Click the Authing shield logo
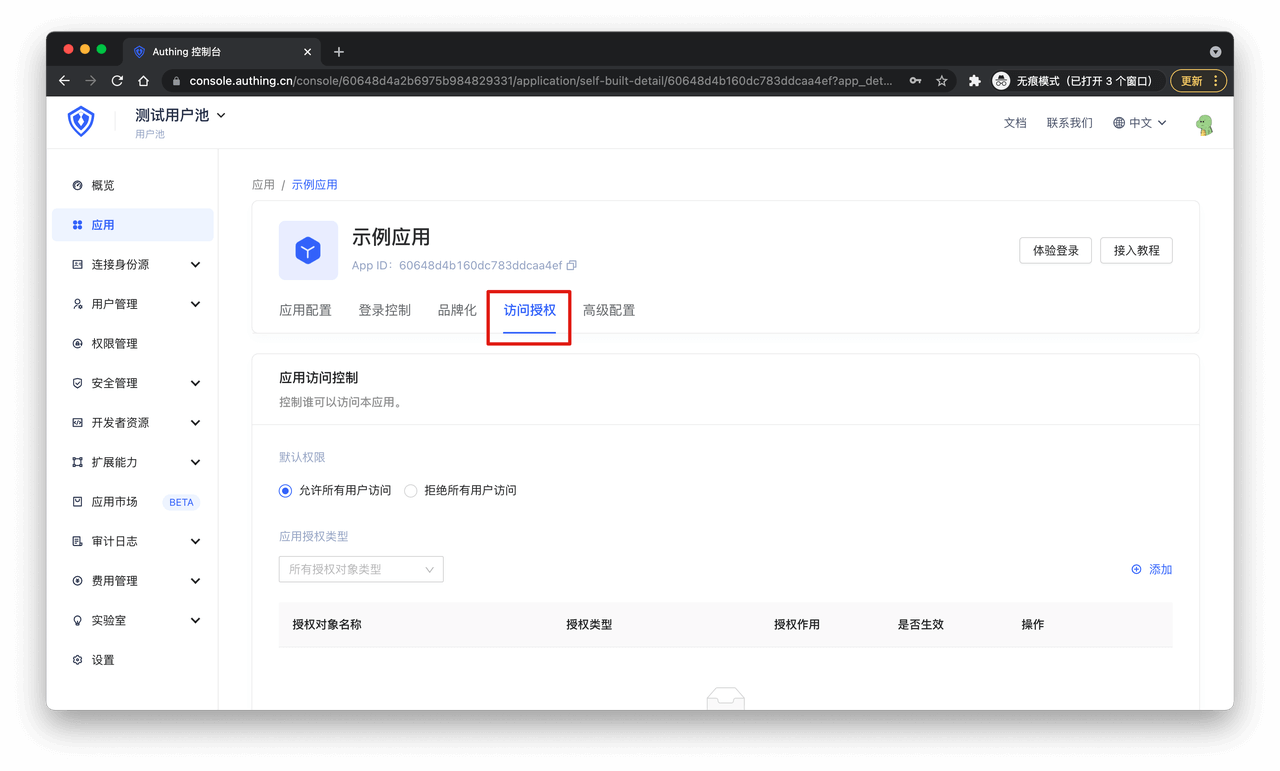The width and height of the screenshot is (1280, 771). coord(81,122)
